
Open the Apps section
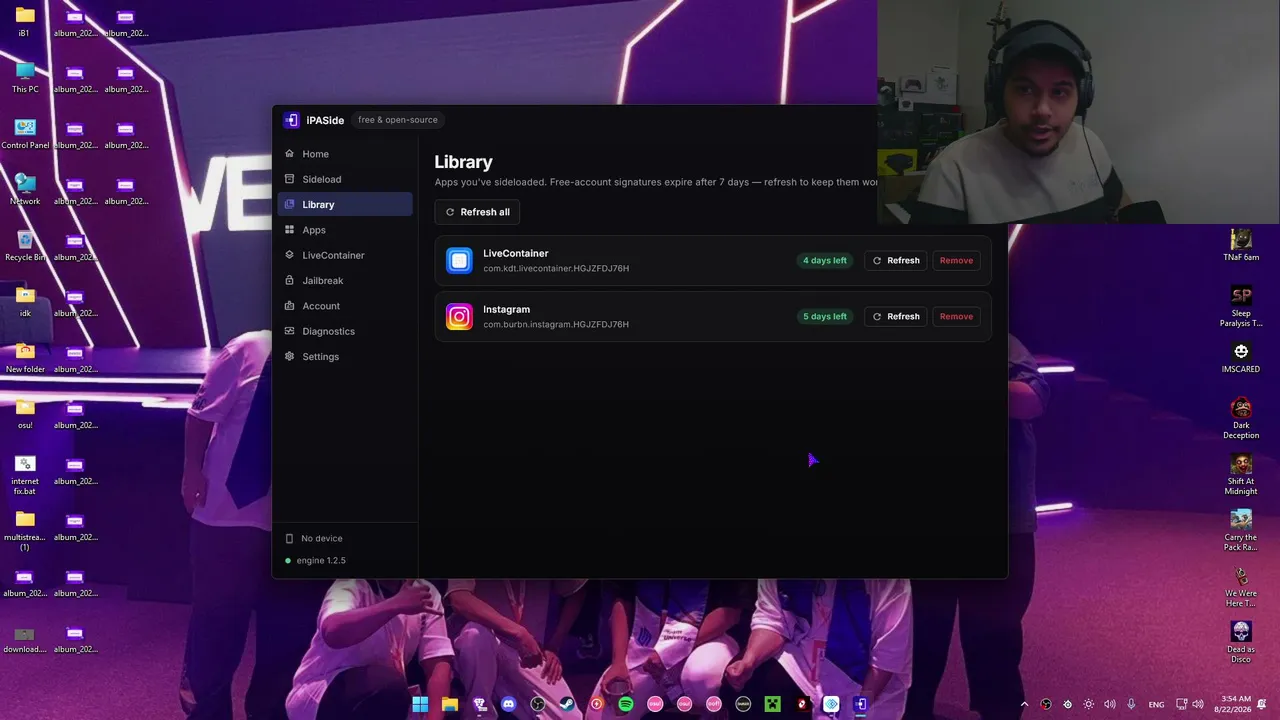coord(344,230)
